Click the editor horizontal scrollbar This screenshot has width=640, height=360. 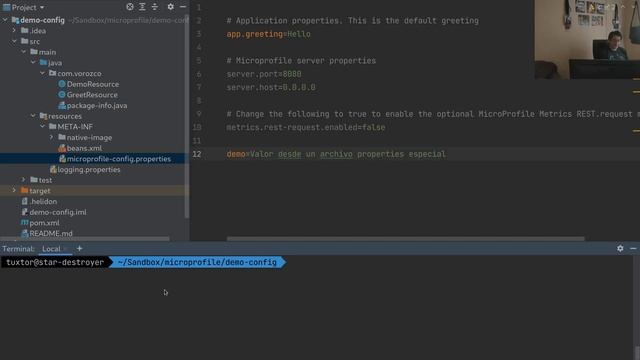pyautogui.click(x=405, y=239)
